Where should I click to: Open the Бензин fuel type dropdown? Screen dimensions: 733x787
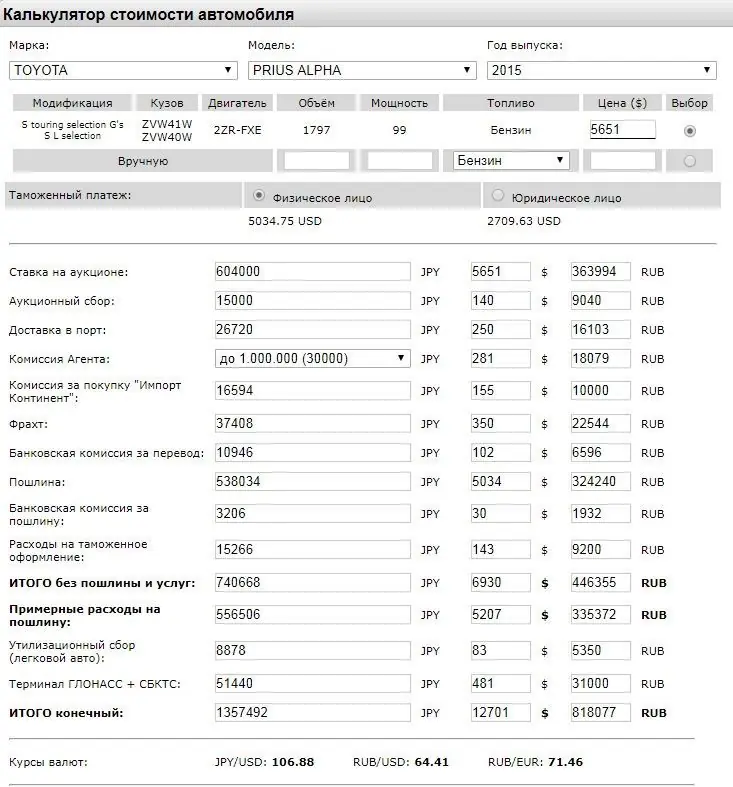pos(511,161)
